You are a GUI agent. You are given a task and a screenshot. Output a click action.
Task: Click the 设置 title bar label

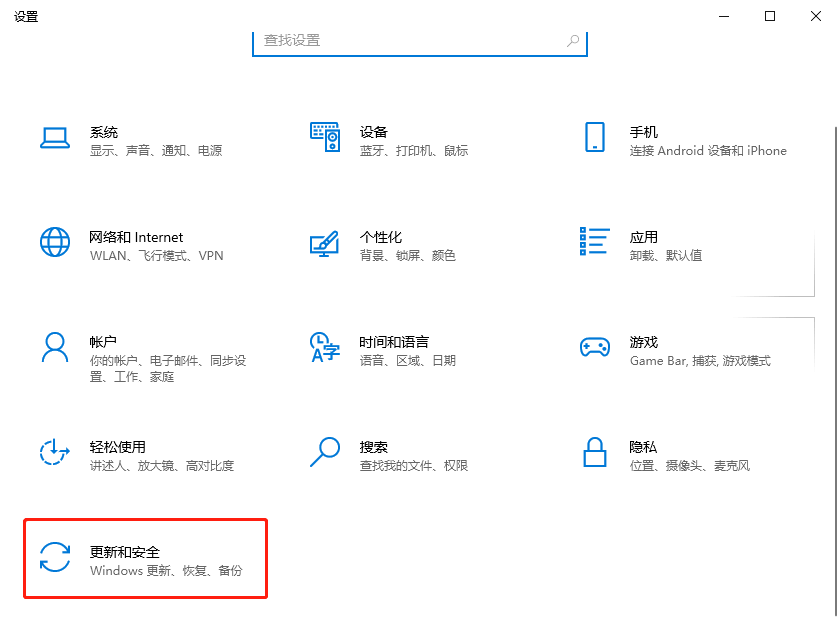click(x=26, y=16)
